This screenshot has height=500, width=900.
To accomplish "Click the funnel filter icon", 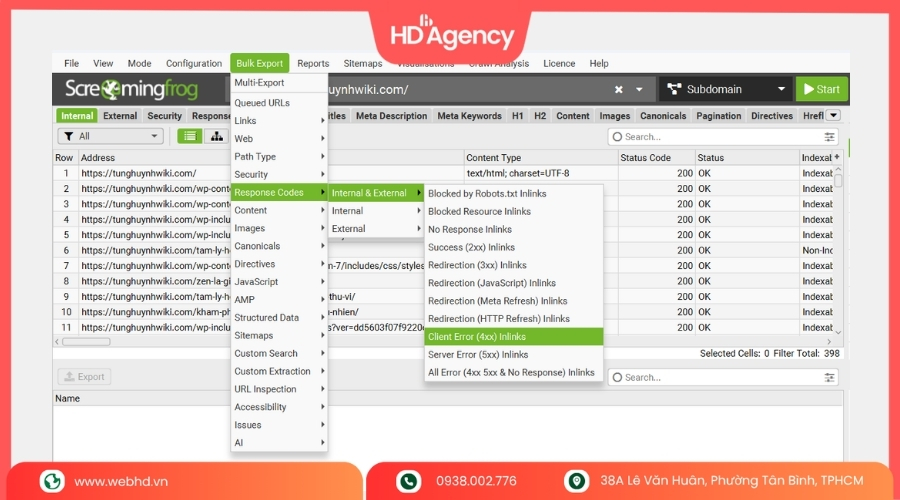I will tap(69, 136).
